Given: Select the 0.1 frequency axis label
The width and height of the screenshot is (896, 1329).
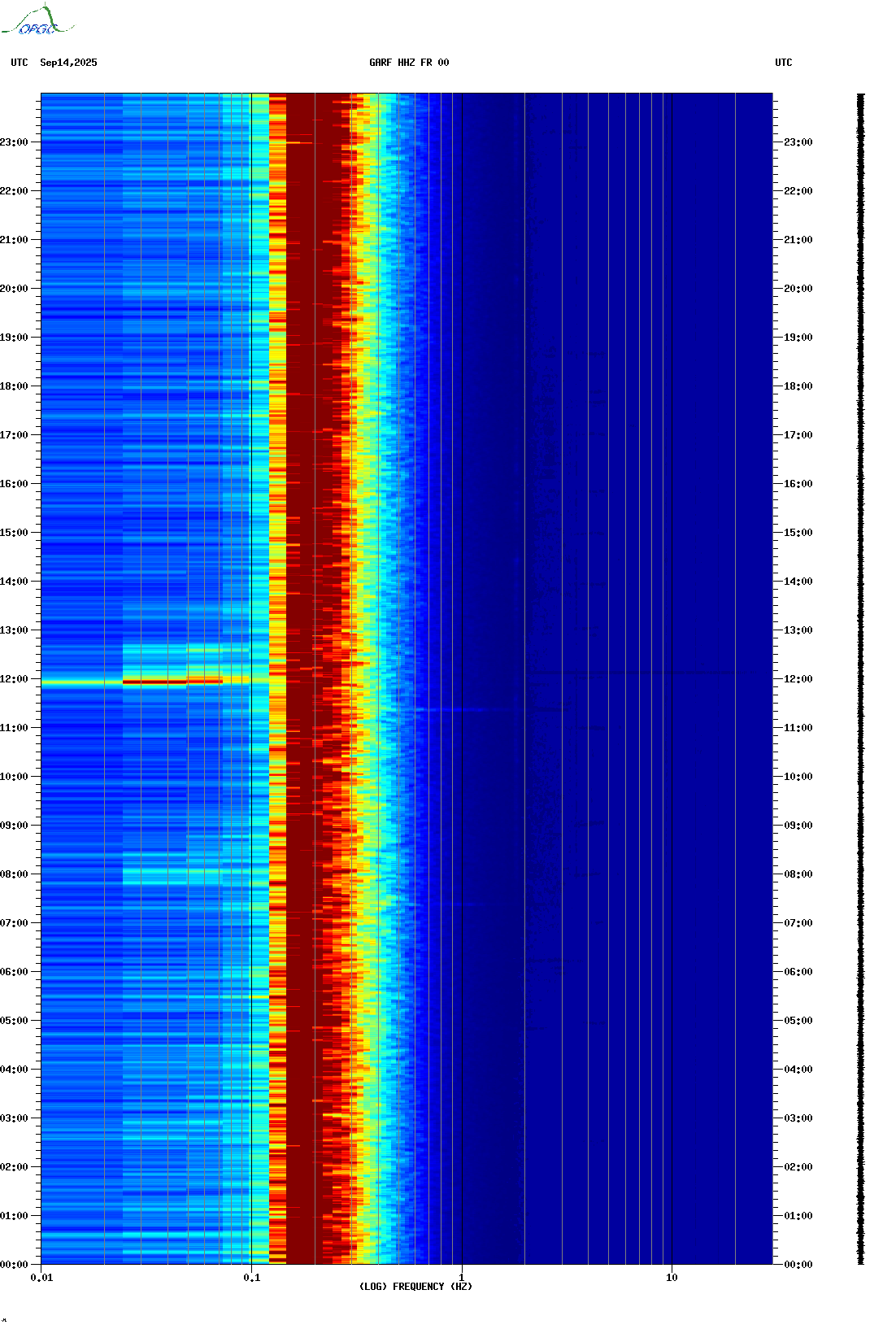Looking at the screenshot, I should coord(252,1278).
